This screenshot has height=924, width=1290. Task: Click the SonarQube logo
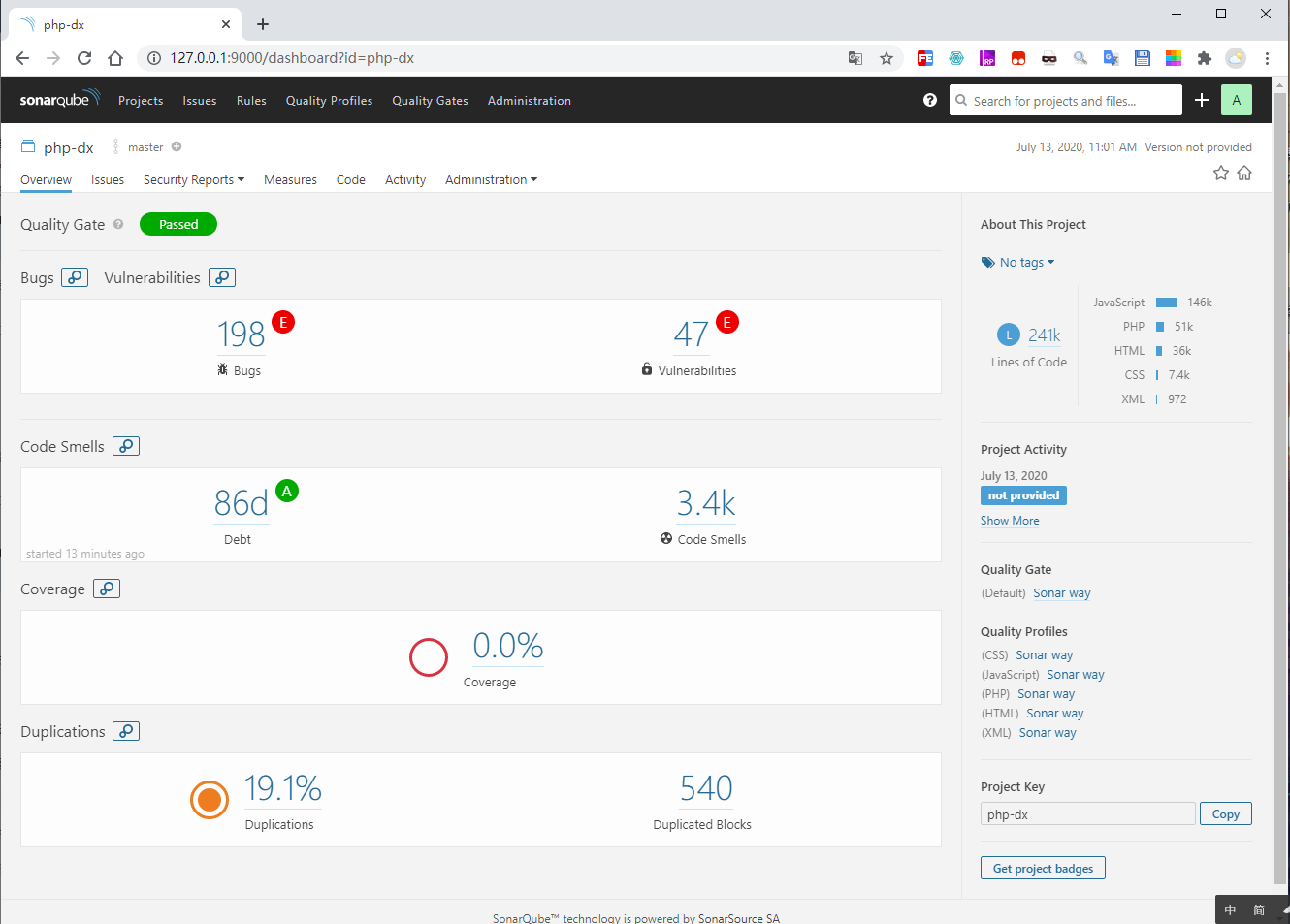click(59, 99)
